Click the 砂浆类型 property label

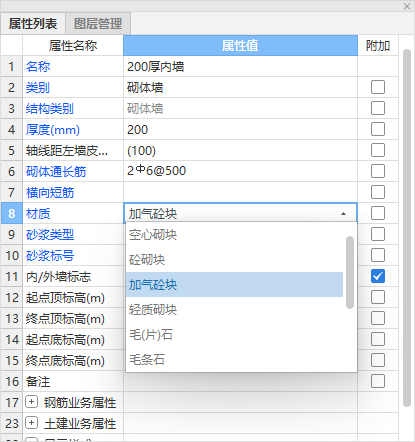[50, 235]
